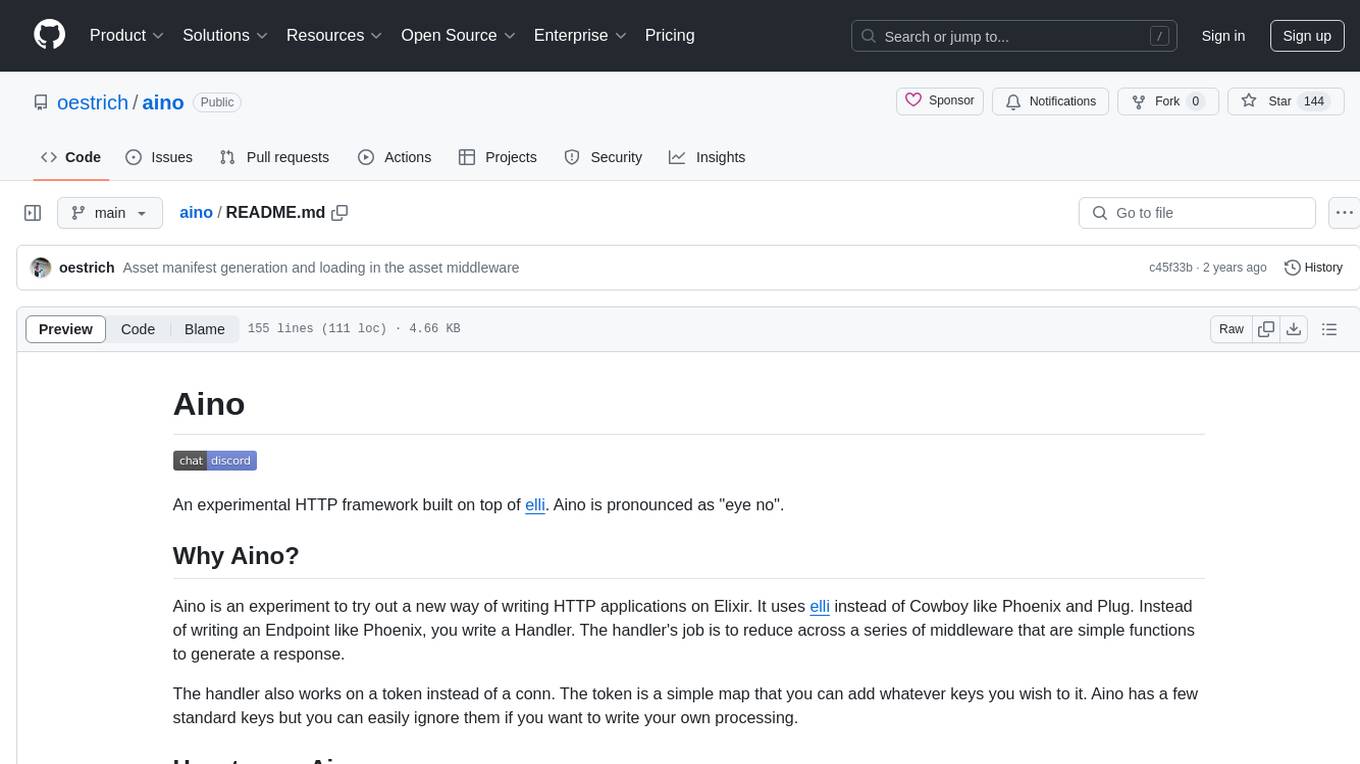Expand the Open Source menu
Screen dimensions: 1360x764
pyautogui.click(x=458, y=35)
